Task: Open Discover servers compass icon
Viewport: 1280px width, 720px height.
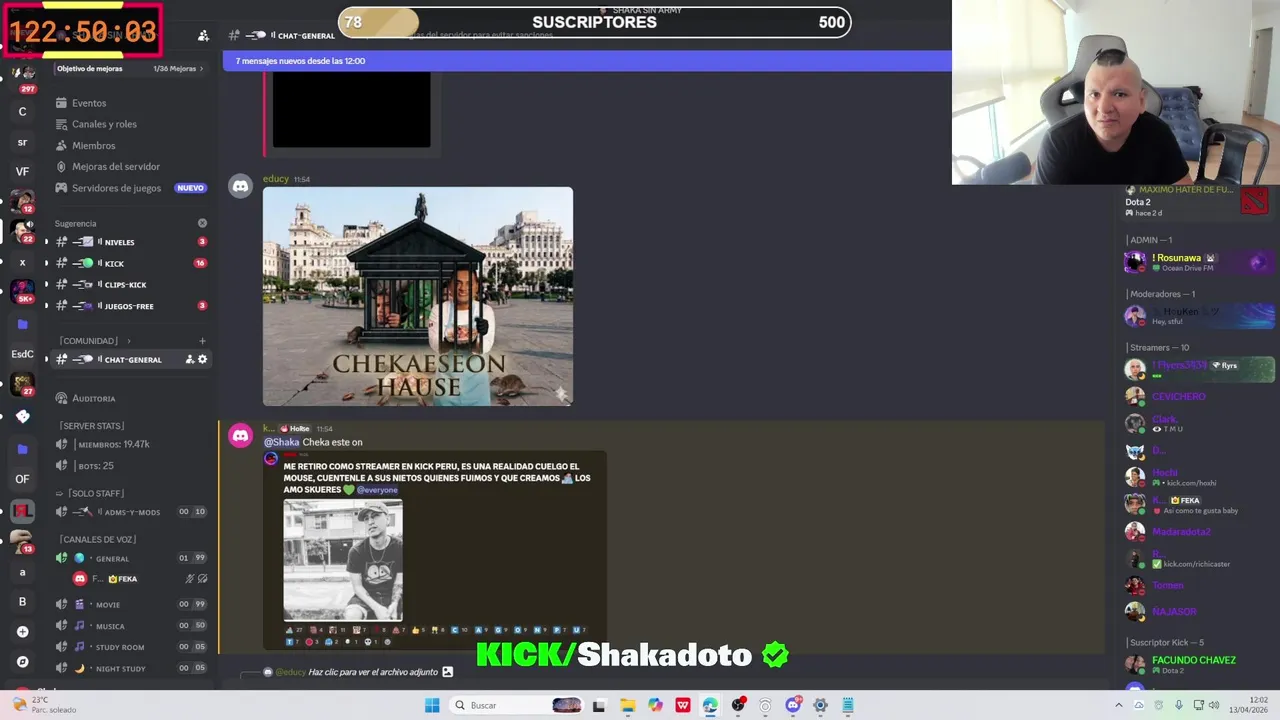Action: click(x=22, y=662)
